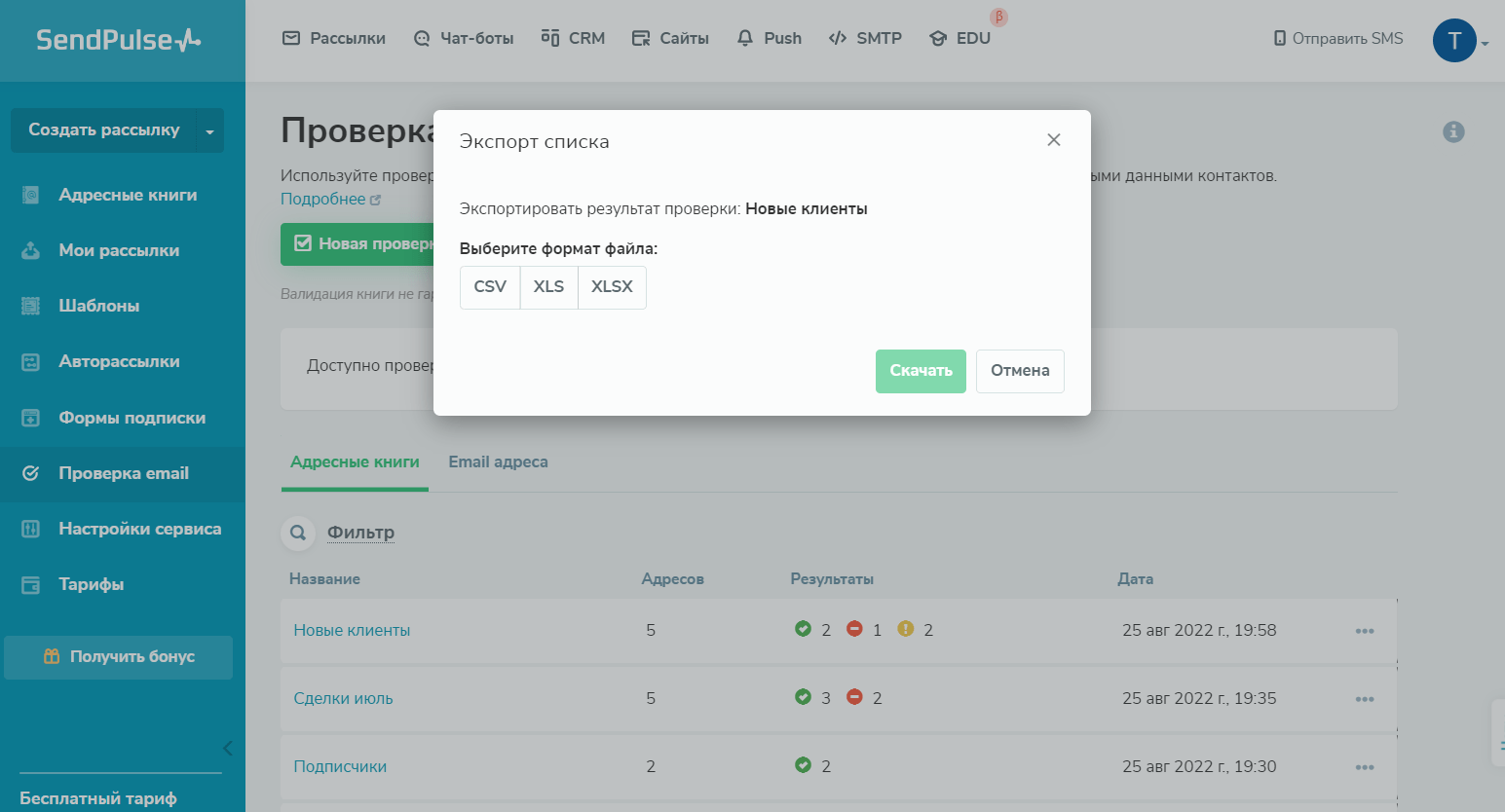Cancel export with Отмена button

(x=1019, y=371)
